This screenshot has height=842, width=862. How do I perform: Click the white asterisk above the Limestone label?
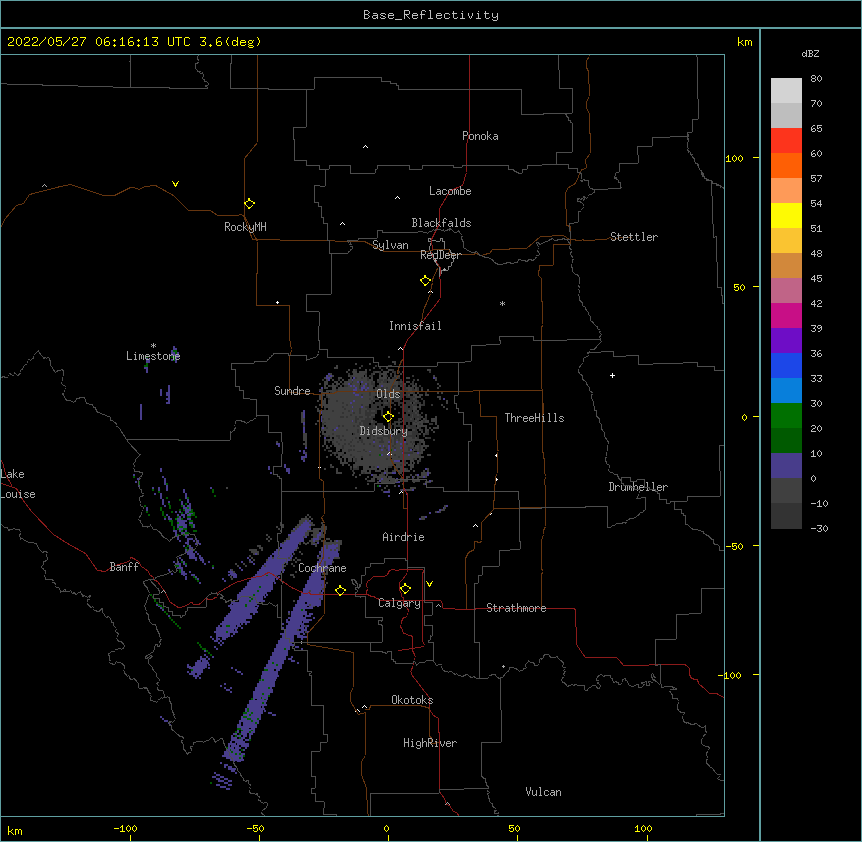click(153, 346)
